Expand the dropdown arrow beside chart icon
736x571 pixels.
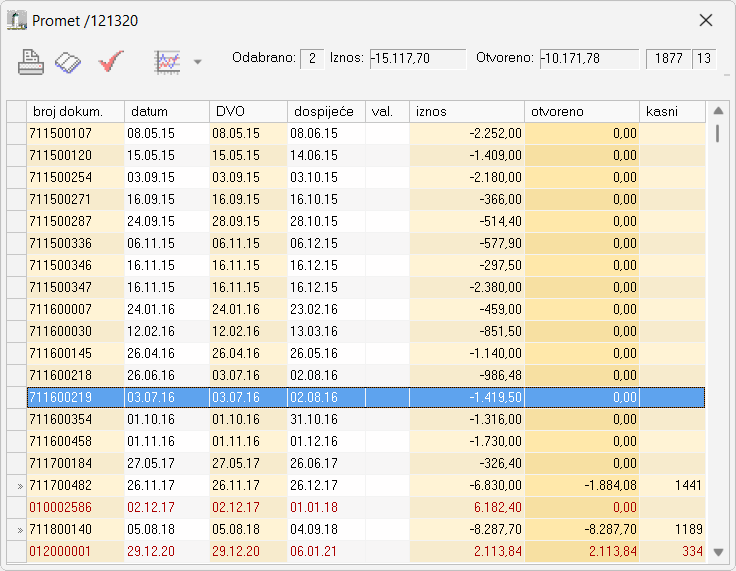197,62
